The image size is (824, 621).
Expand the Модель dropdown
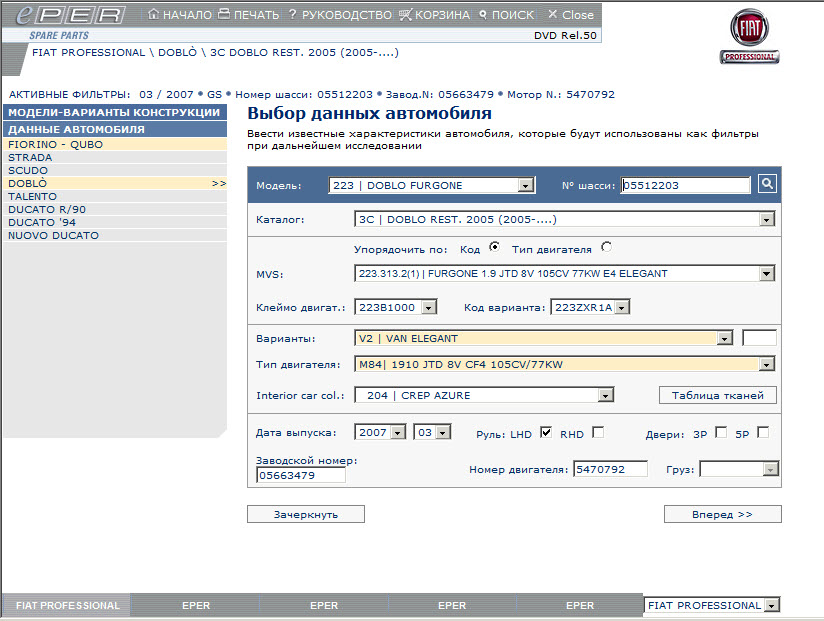526,185
